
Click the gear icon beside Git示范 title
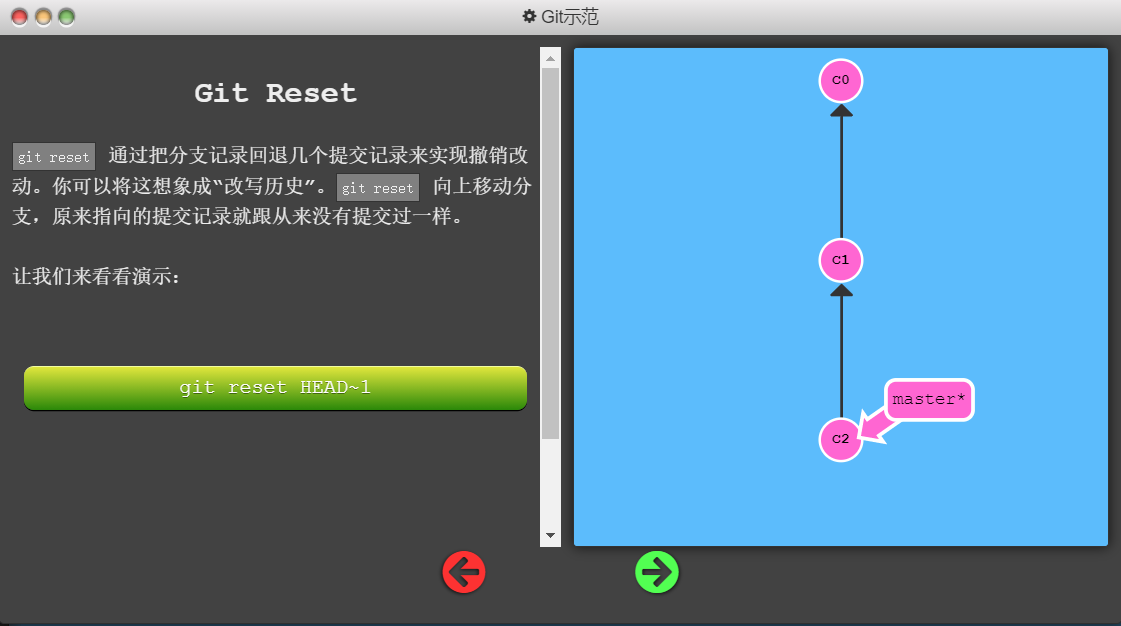pos(530,16)
